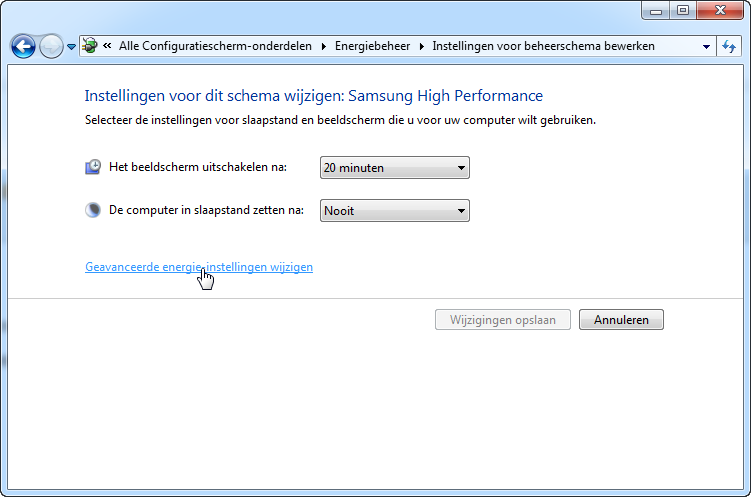Open Alle Configuratiescherm-onderdelen breadcrumb
751x497 pixels.
(x=215, y=46)
